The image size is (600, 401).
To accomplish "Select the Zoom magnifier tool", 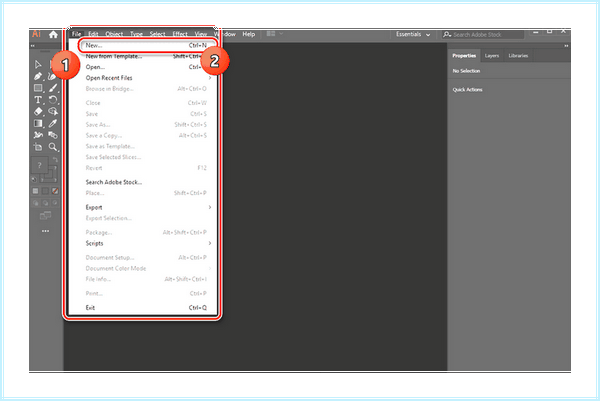I will (53, 147).
